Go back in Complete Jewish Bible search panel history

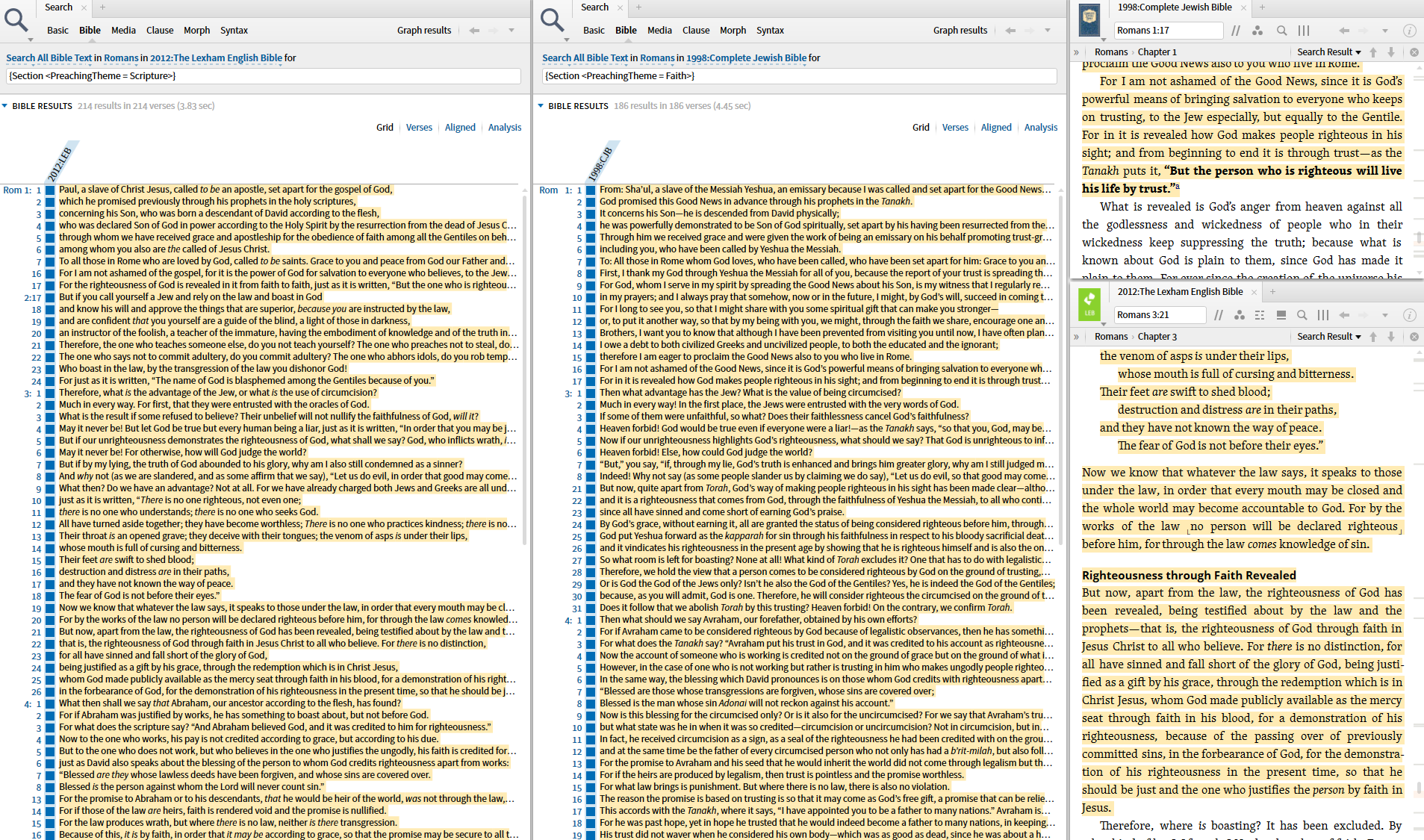point(1010,31)
